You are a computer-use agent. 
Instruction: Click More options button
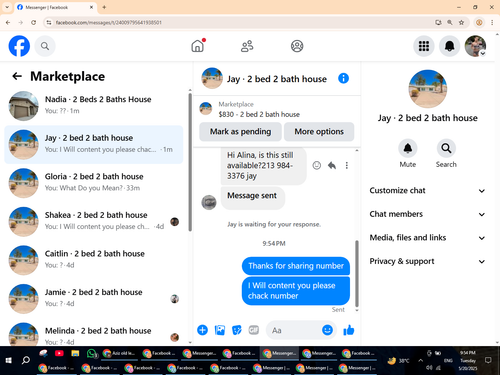tap(319, 132)
